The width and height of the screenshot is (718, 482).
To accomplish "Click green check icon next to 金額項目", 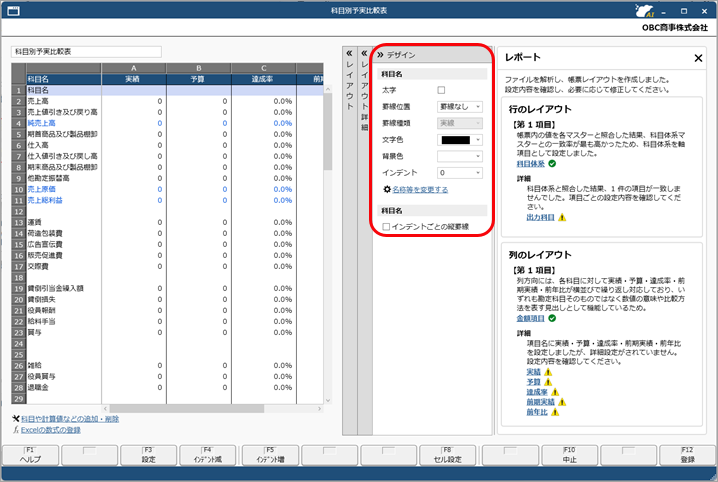I will [x=552, y=318].
